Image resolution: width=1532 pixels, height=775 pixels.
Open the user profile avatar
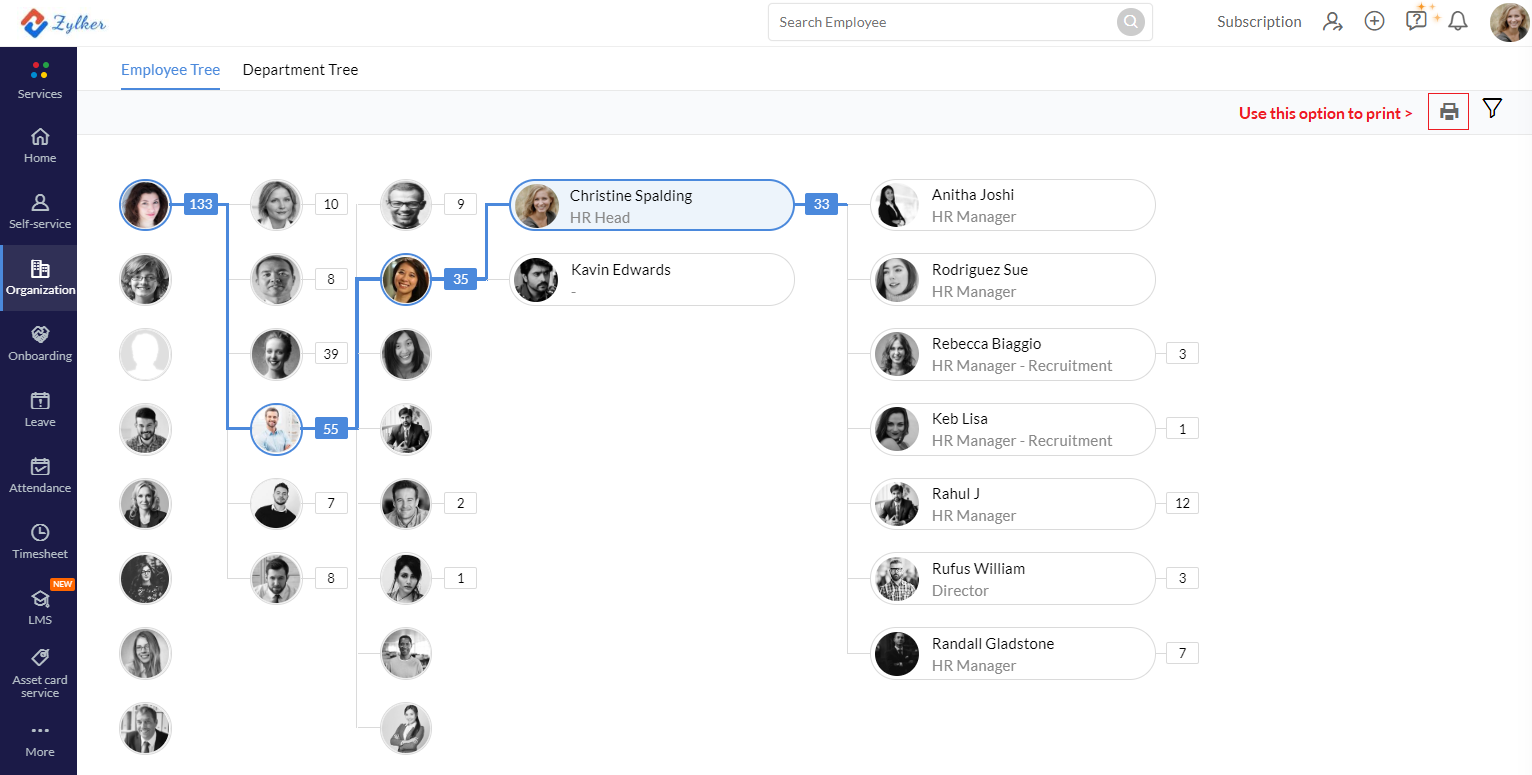click(1509, 22)
